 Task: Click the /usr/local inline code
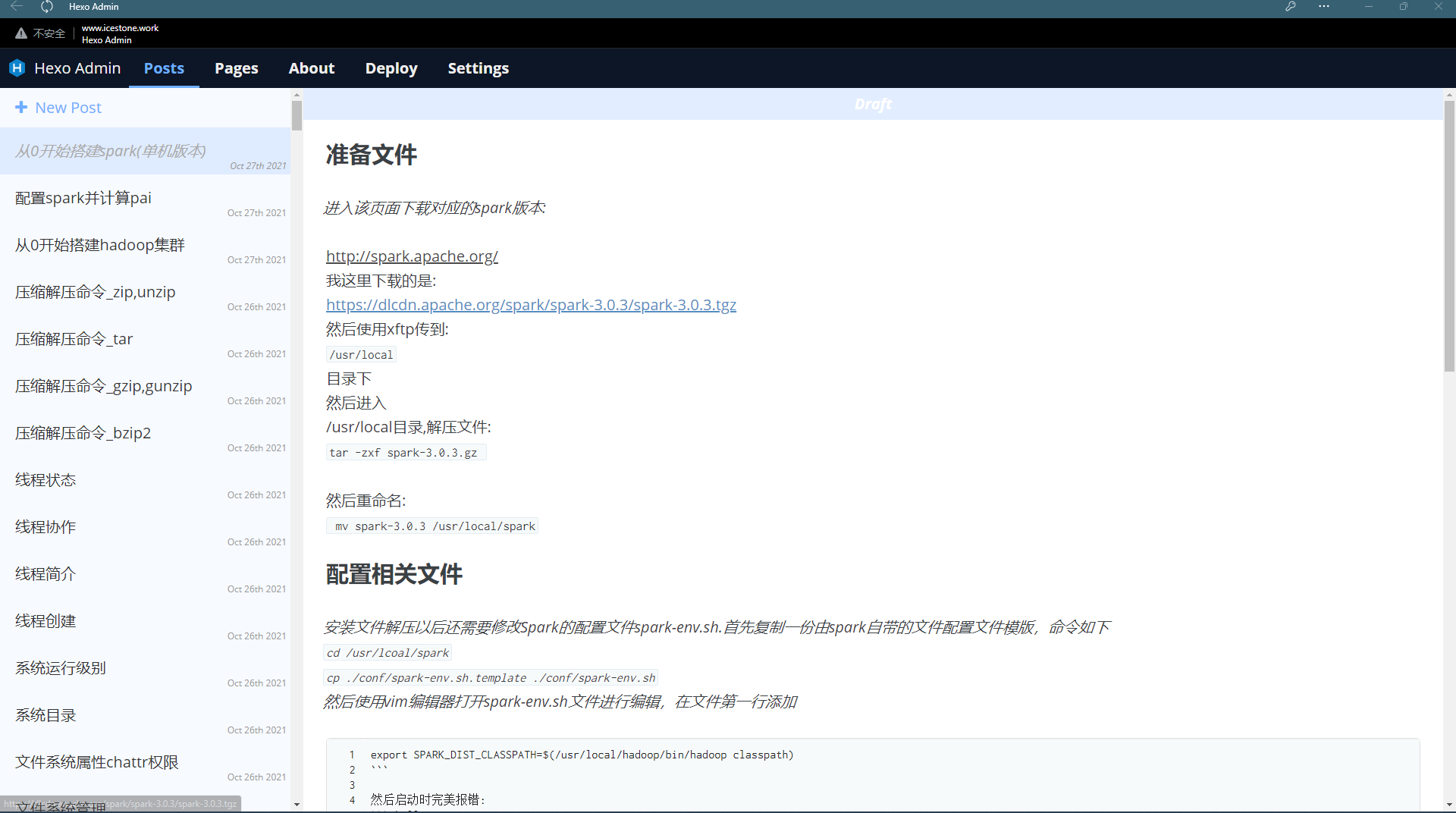(361, 355)
